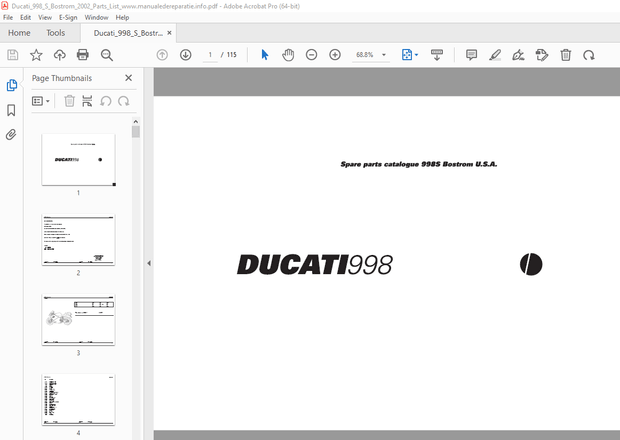Open the View menu
This screenshot has height=440, width=620.
coord(45,17)
